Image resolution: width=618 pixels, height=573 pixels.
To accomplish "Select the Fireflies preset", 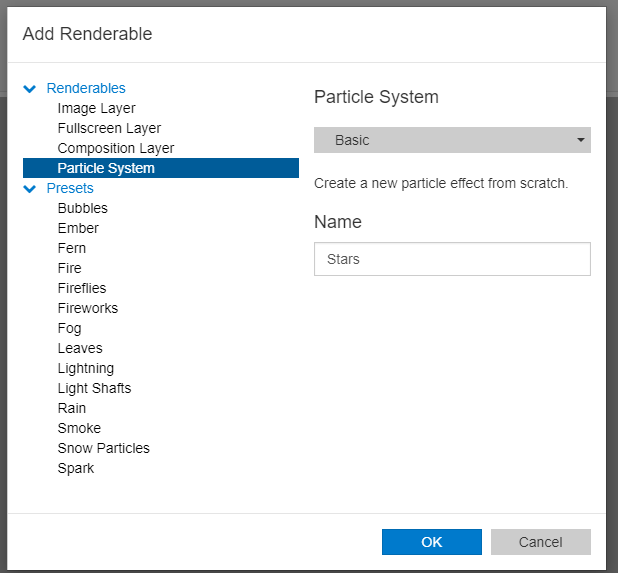I will [82, 288].
